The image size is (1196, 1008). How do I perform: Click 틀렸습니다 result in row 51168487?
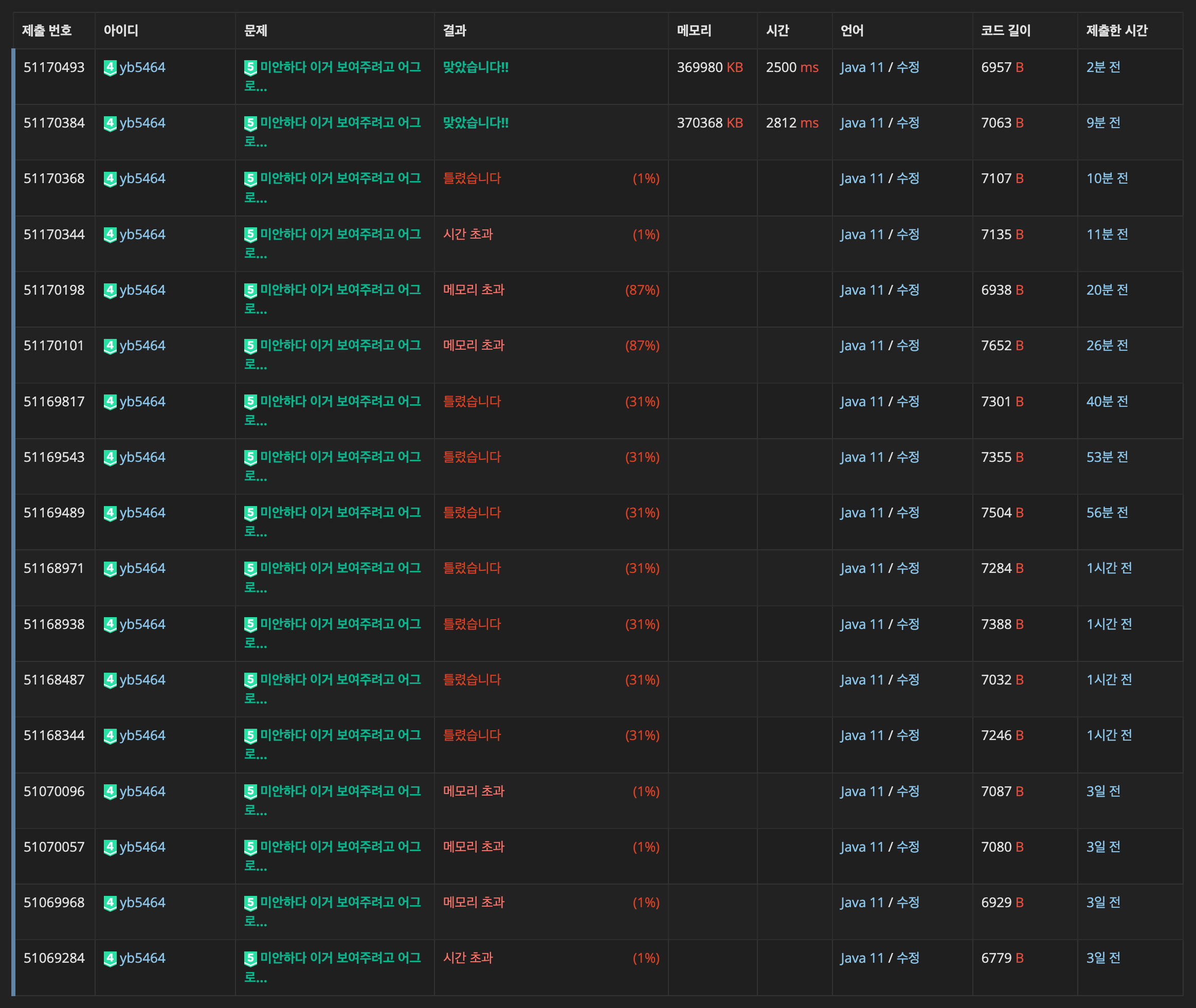click(472, 680)
